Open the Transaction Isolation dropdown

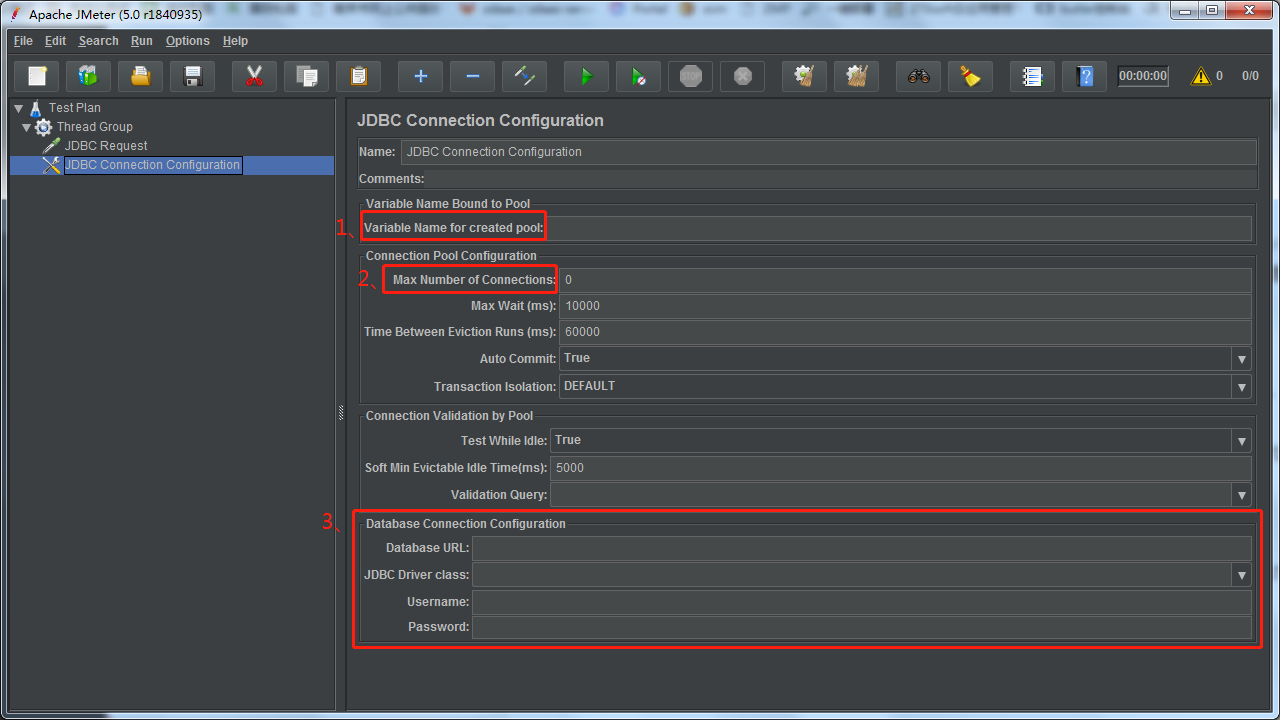(1242, 387)
